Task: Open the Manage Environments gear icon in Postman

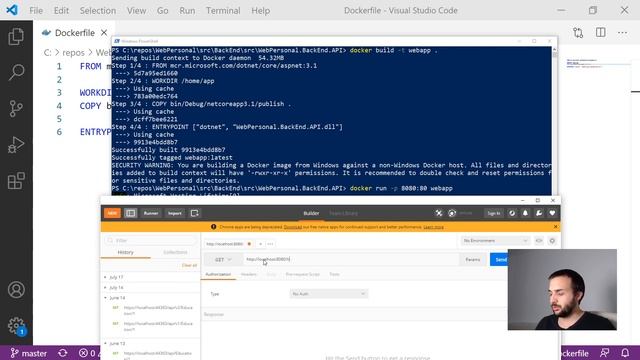Action: coord(552,241)
